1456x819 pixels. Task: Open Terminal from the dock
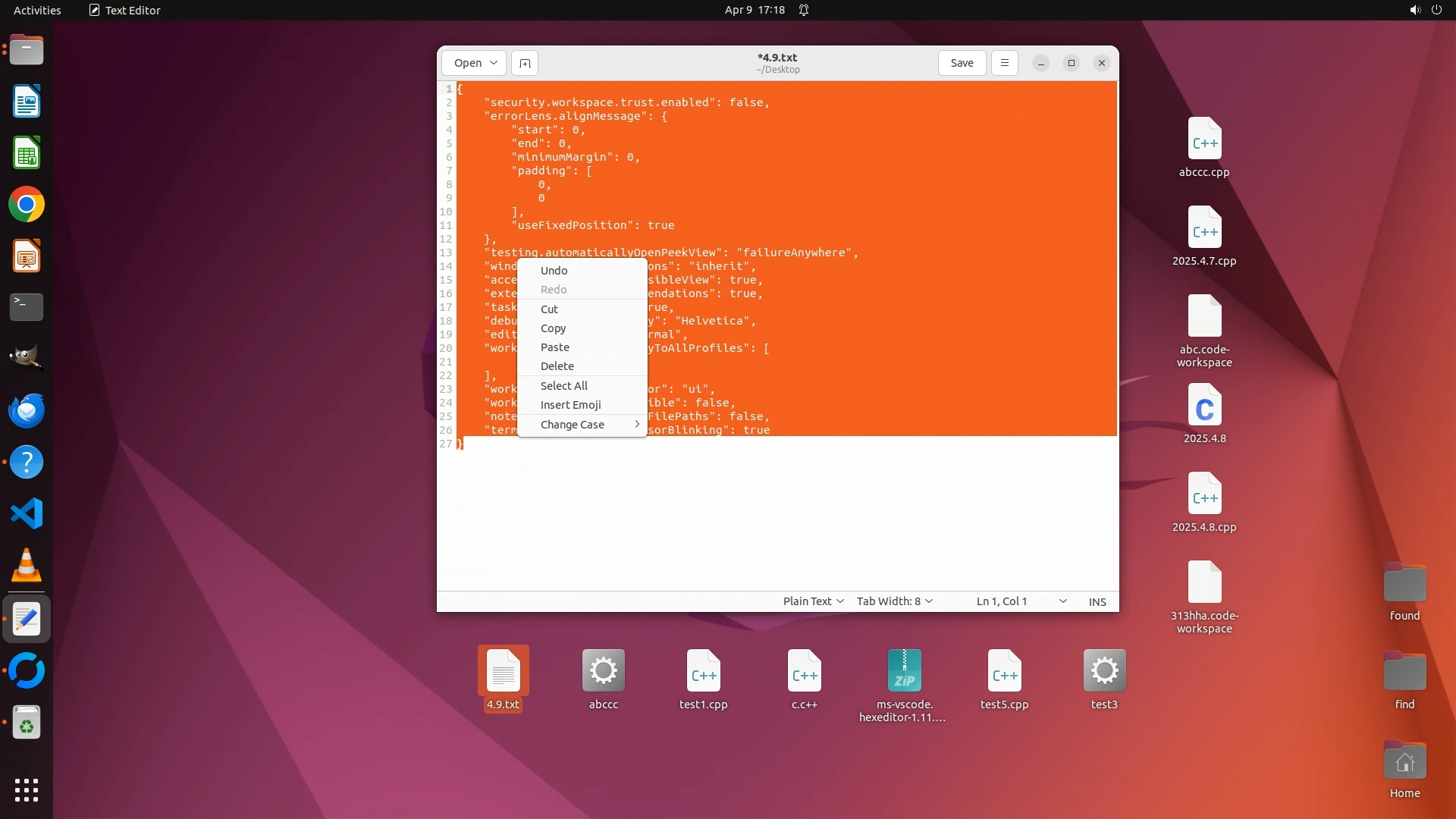click(x=27, y=307)
